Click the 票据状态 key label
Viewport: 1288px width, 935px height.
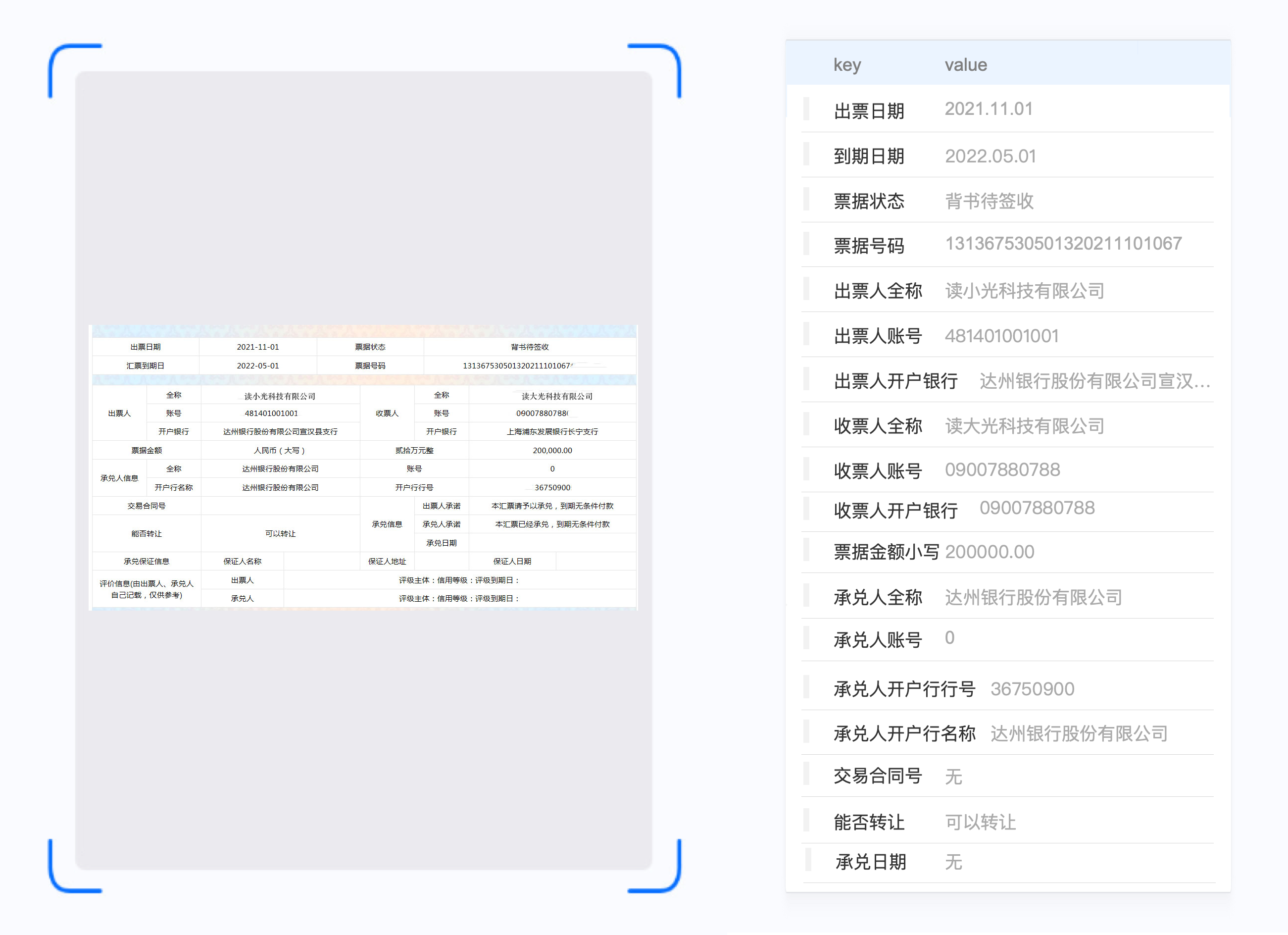coord(869,201)
